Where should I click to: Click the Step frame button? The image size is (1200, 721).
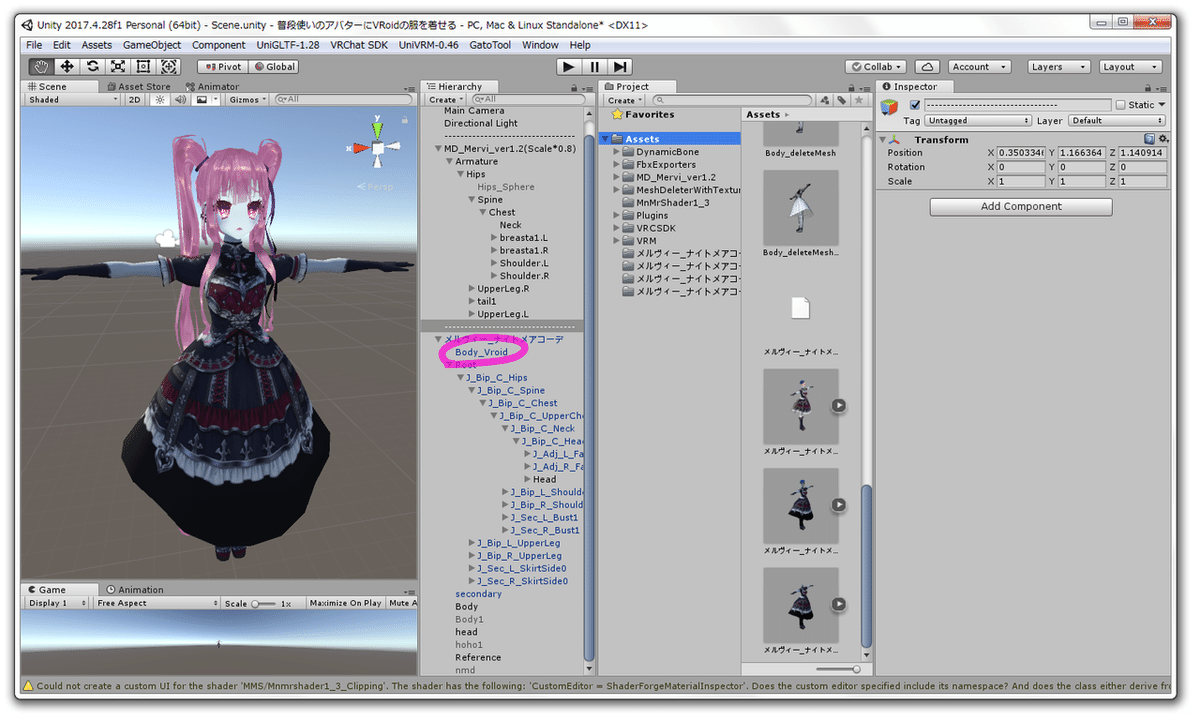[x=620, y=66]
